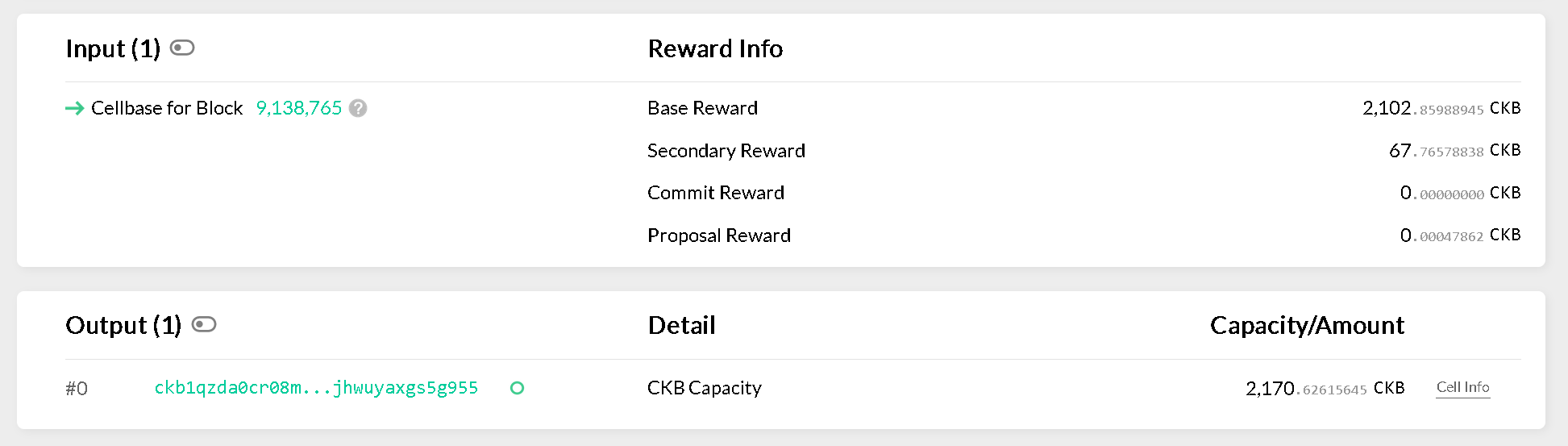
Task: Open address ckb1qzda0cr08m...jhwuyaxgs5g955
Action: tap(316, 388)
